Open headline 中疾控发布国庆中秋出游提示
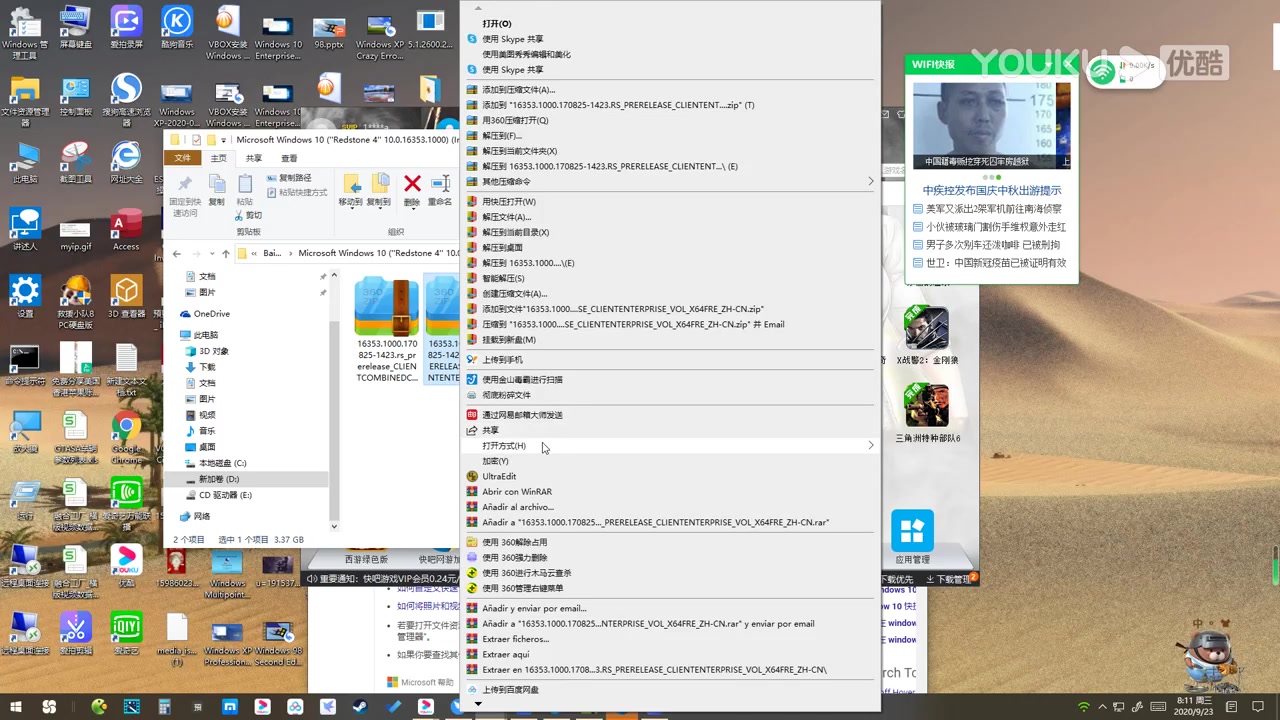The width and height of the screenshot is (1280, 720). click(x=991, y=190)
